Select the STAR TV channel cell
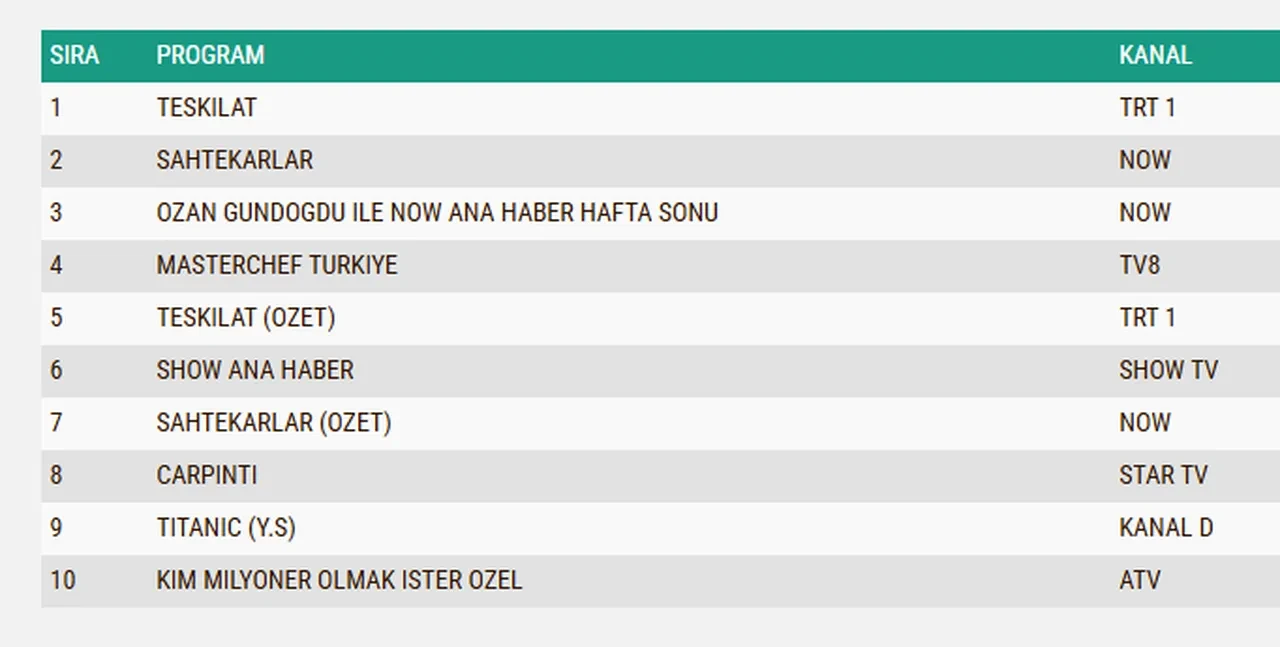Image resolution: width=1280 pixels, height=647 pixels. click(1163, 475)
